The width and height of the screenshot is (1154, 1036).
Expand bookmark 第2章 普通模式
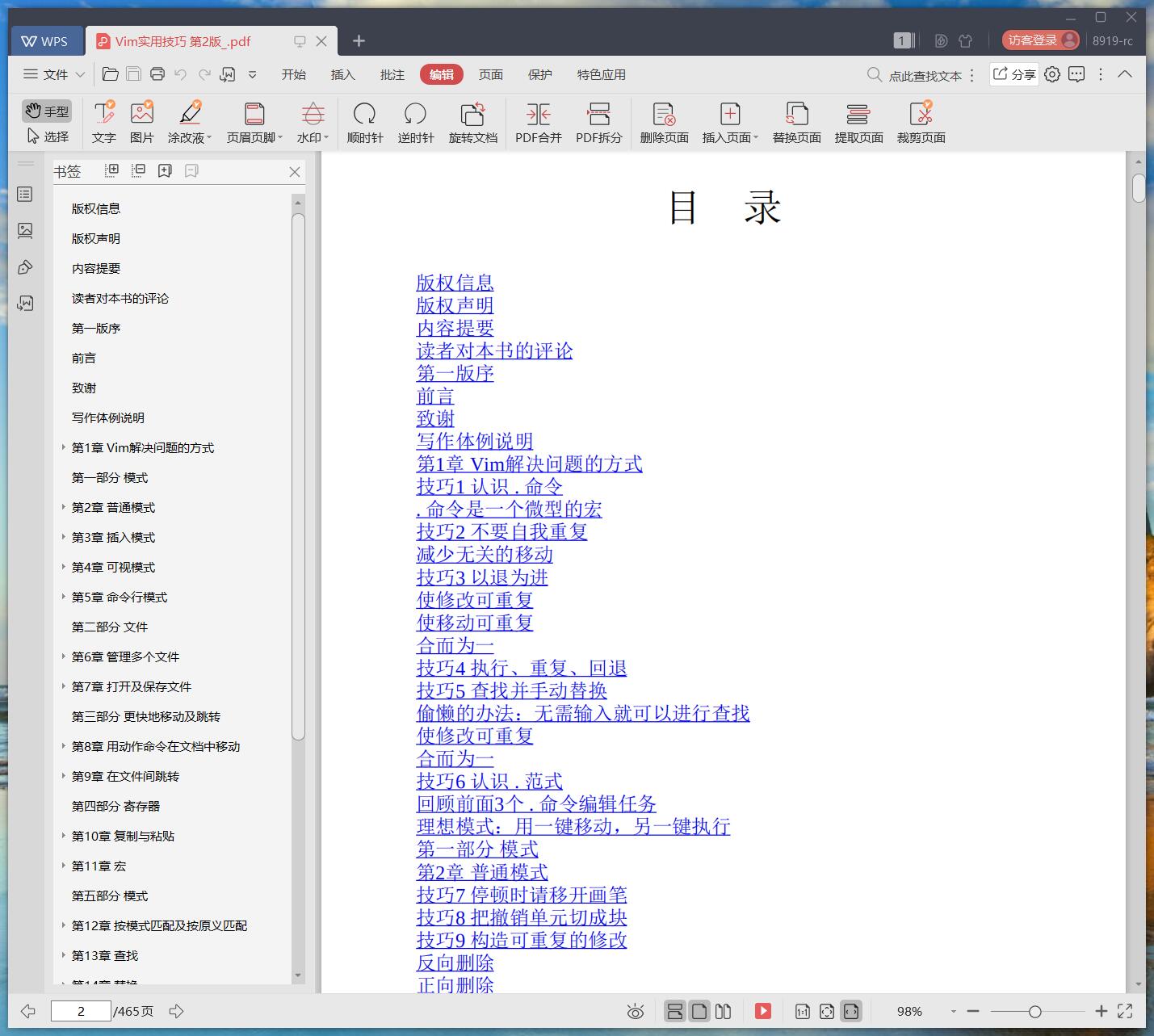[64, 506]
